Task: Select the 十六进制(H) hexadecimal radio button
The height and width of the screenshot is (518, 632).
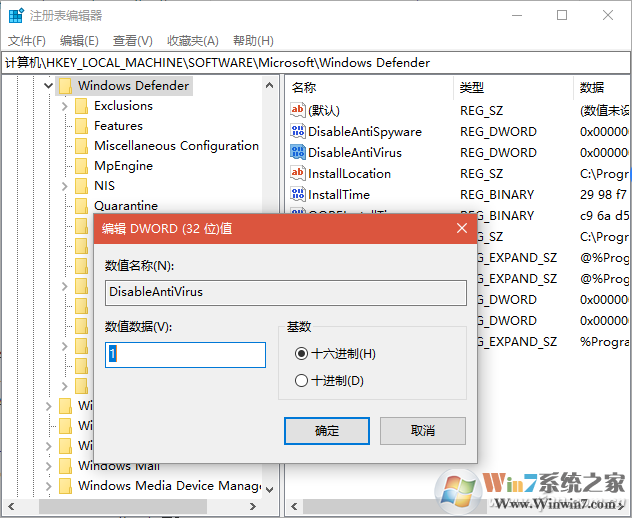Action: (x=301, y=354)
